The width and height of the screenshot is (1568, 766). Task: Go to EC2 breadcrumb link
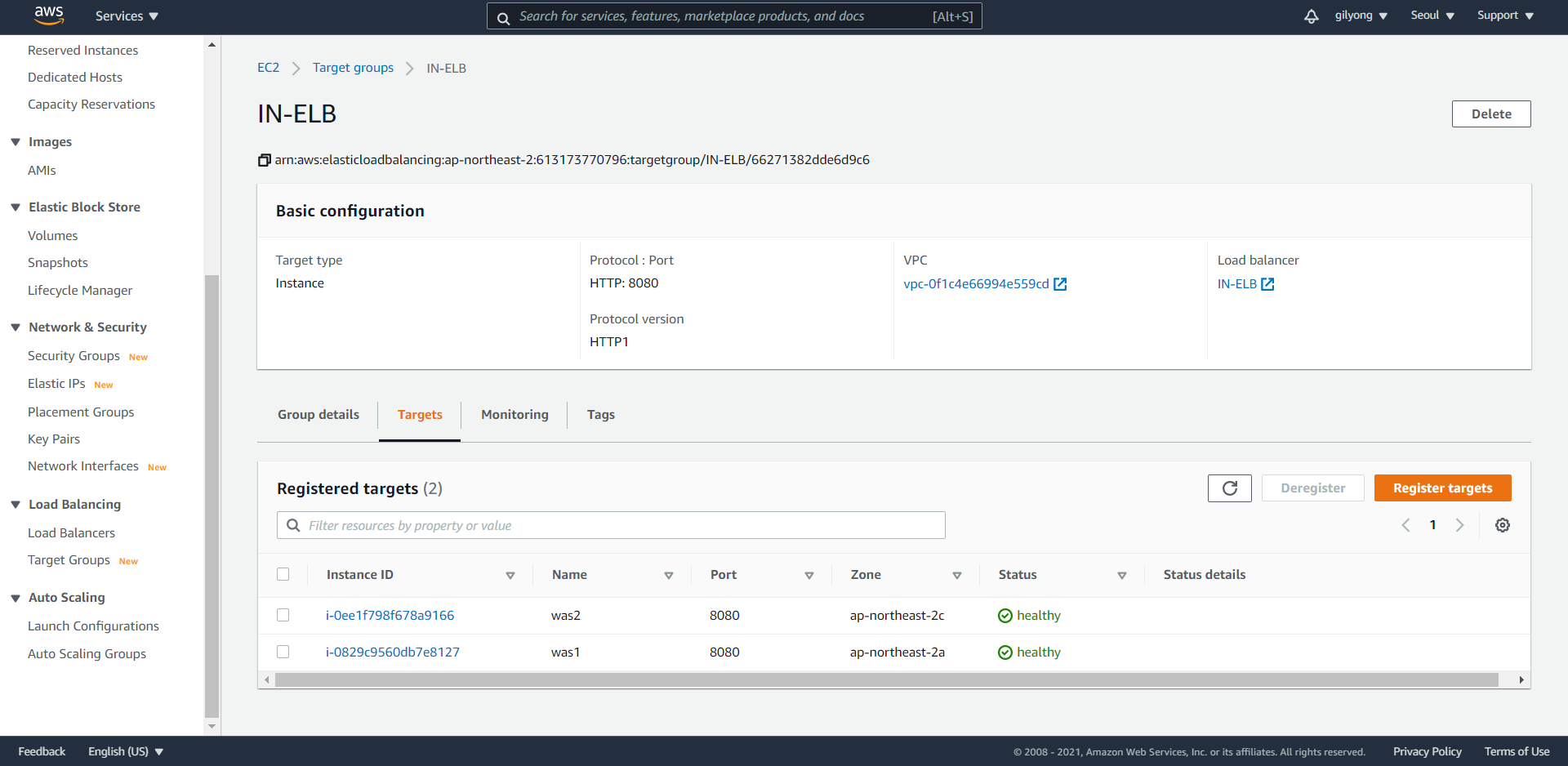click(x=268, y=68)
